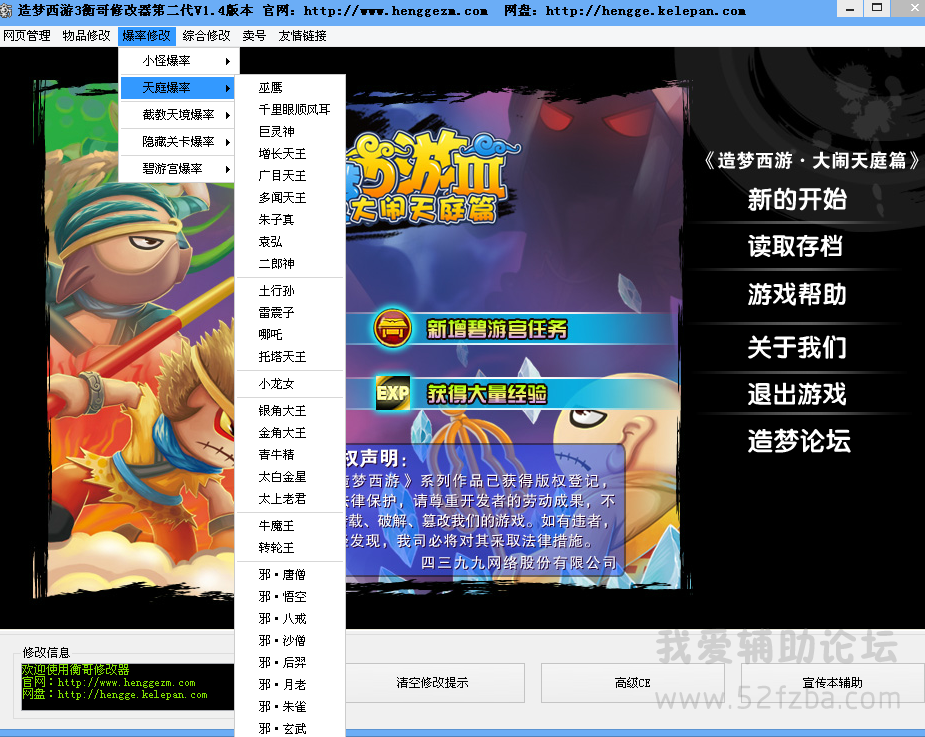The image size is (925, 737).
Task: Open 关于我们 about page
Action: [x=797, y=347]
